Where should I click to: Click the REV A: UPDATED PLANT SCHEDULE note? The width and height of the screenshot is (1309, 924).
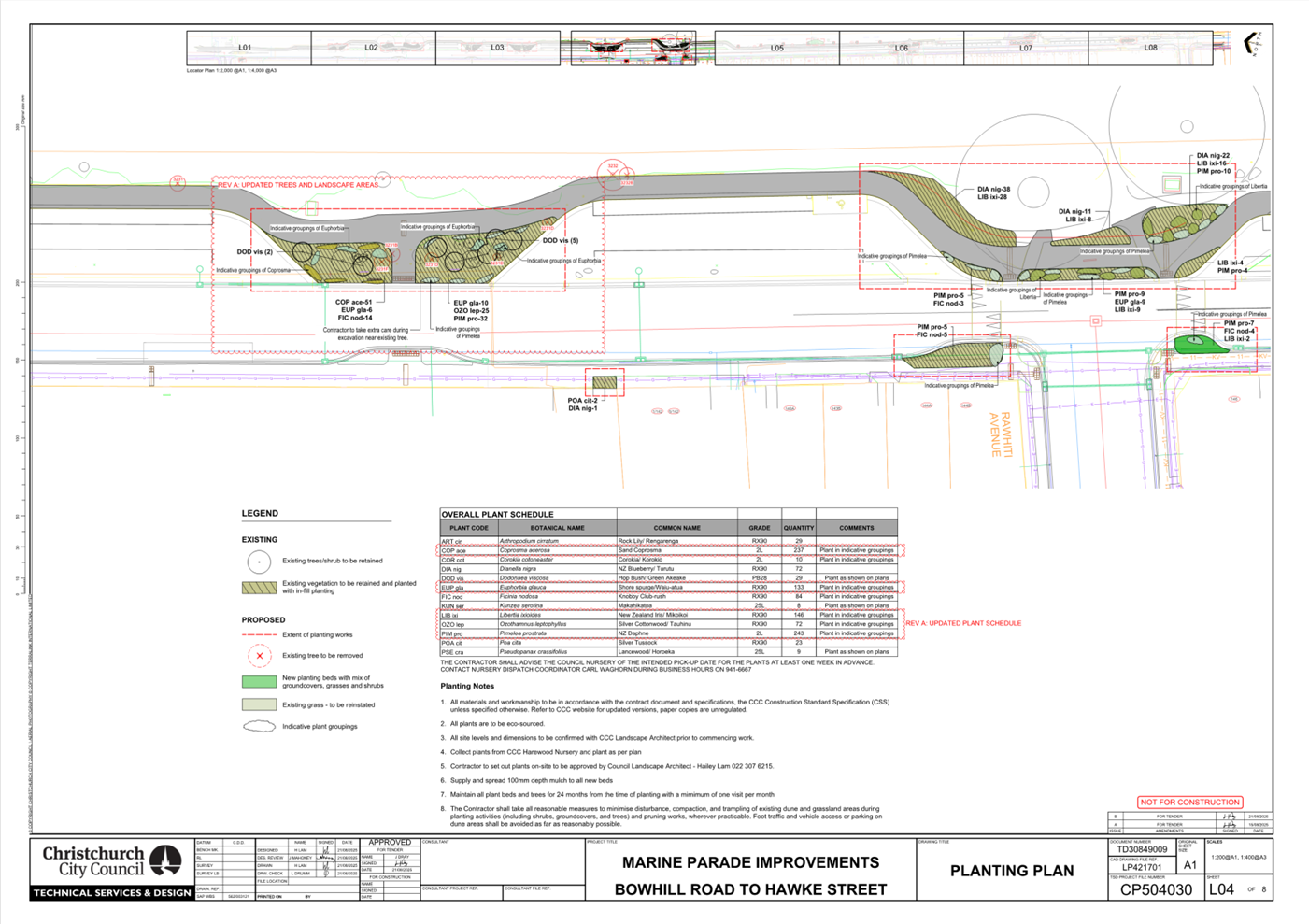[963, 623]
